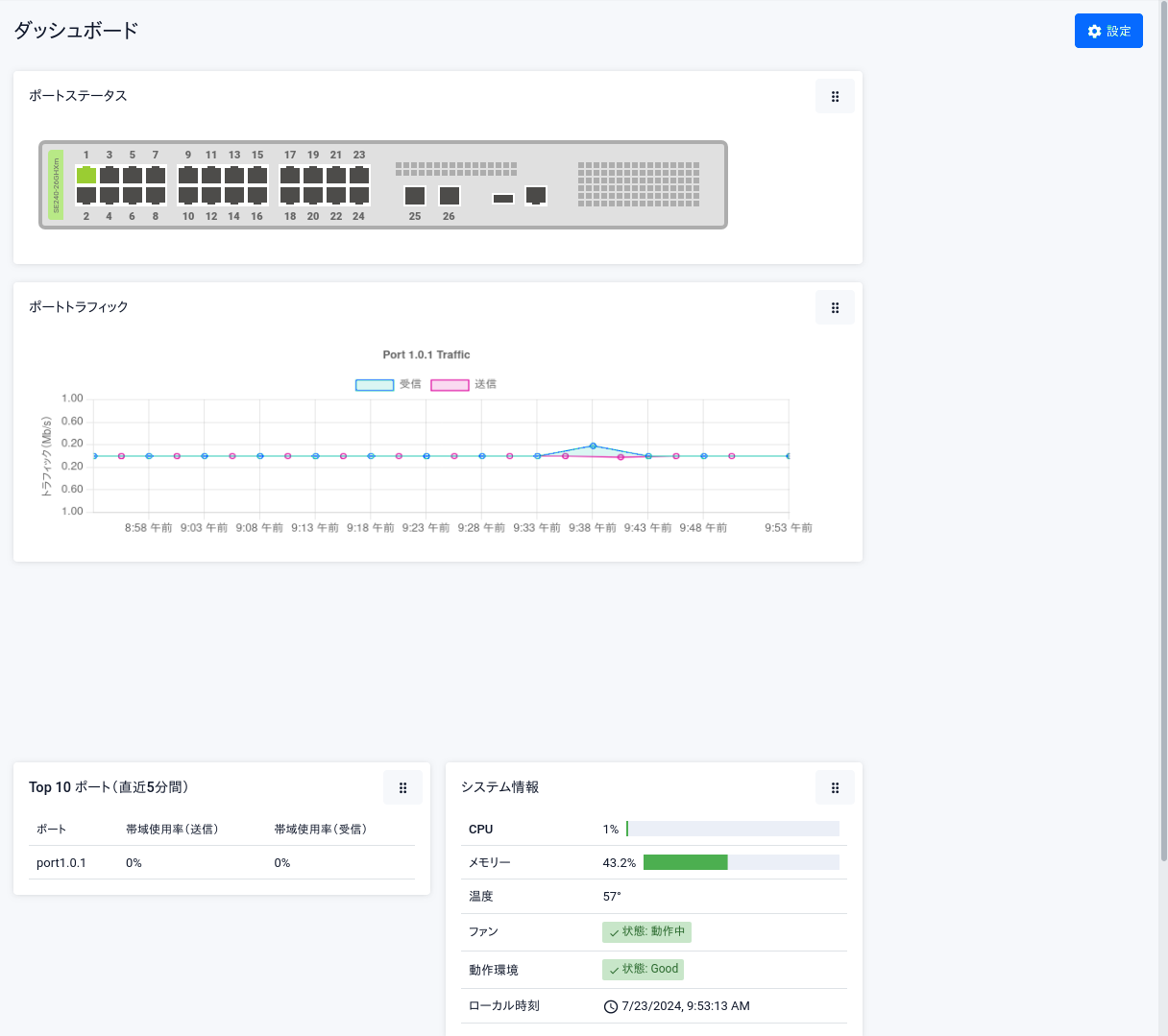
Task: Click SFP port 25 icon
Action: (415, 196)
